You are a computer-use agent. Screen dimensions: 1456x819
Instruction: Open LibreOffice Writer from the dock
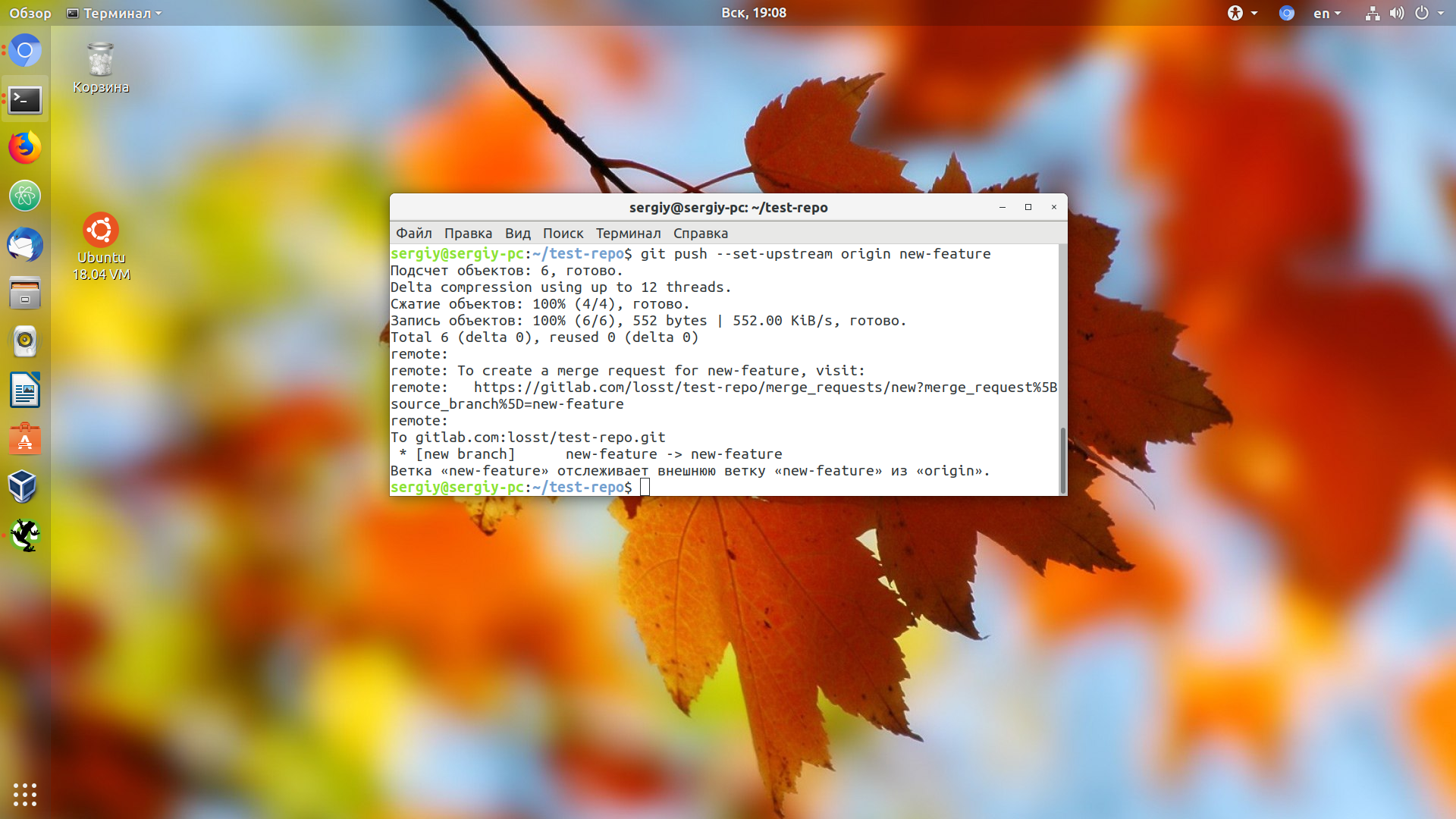(25, 391)
